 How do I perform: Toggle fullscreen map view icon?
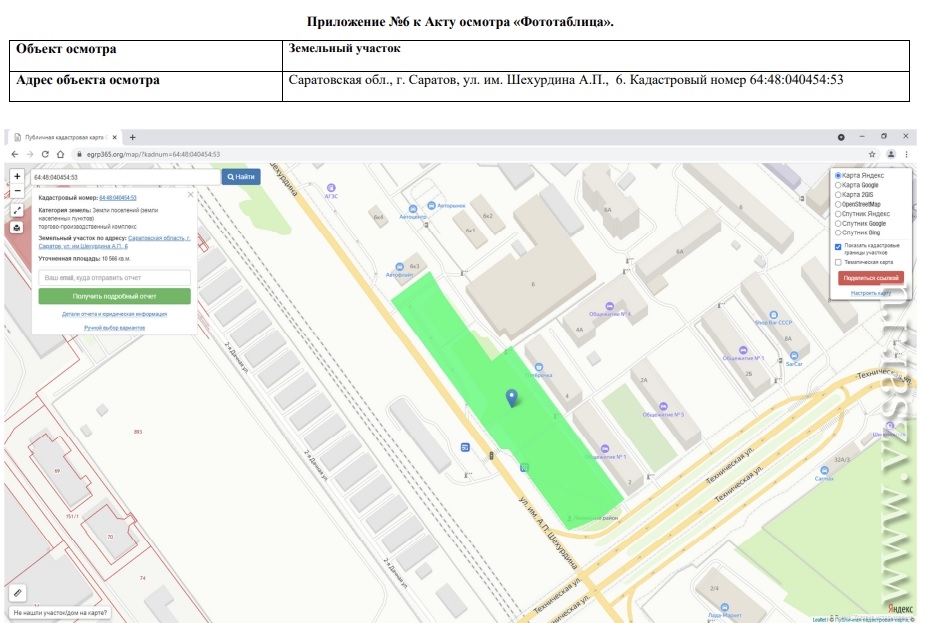(x=17, y=210)
